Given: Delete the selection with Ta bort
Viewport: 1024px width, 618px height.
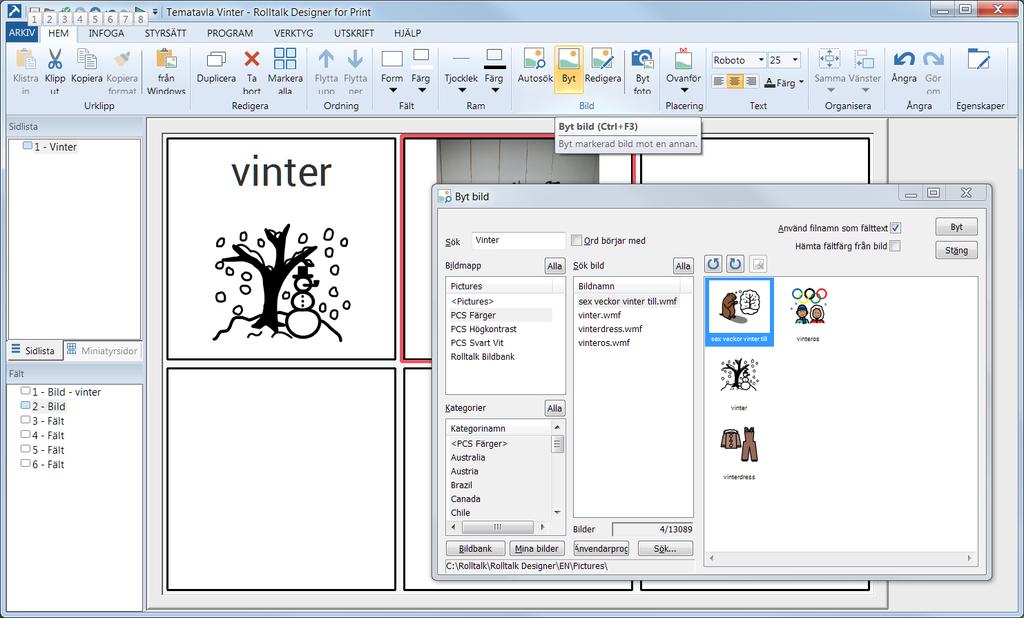Looking at the screenshot, I should coord(251,70).
